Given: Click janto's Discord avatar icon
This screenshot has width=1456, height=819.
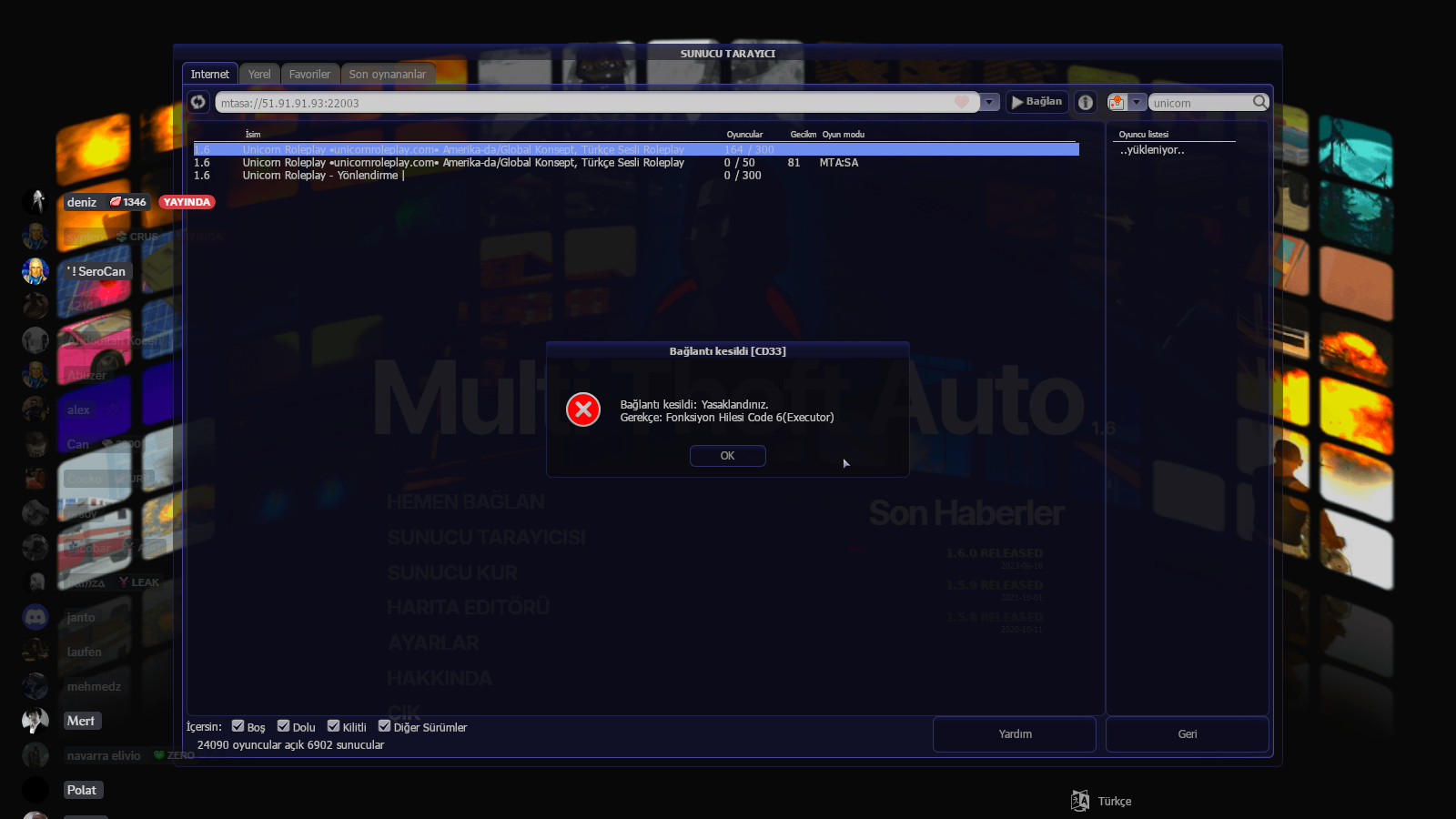Looking at the screenshot, I should pyautogui.click(x=35, y=617).
